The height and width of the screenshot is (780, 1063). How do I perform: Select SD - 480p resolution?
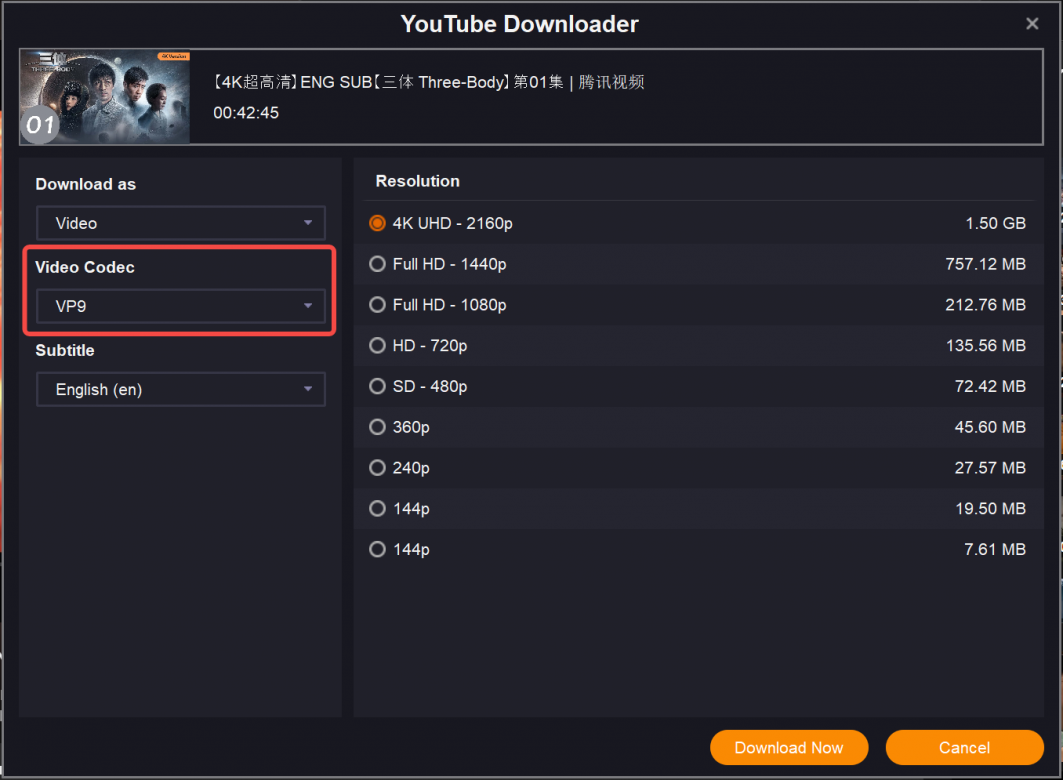pyautogui.click(x=378, y=386)
